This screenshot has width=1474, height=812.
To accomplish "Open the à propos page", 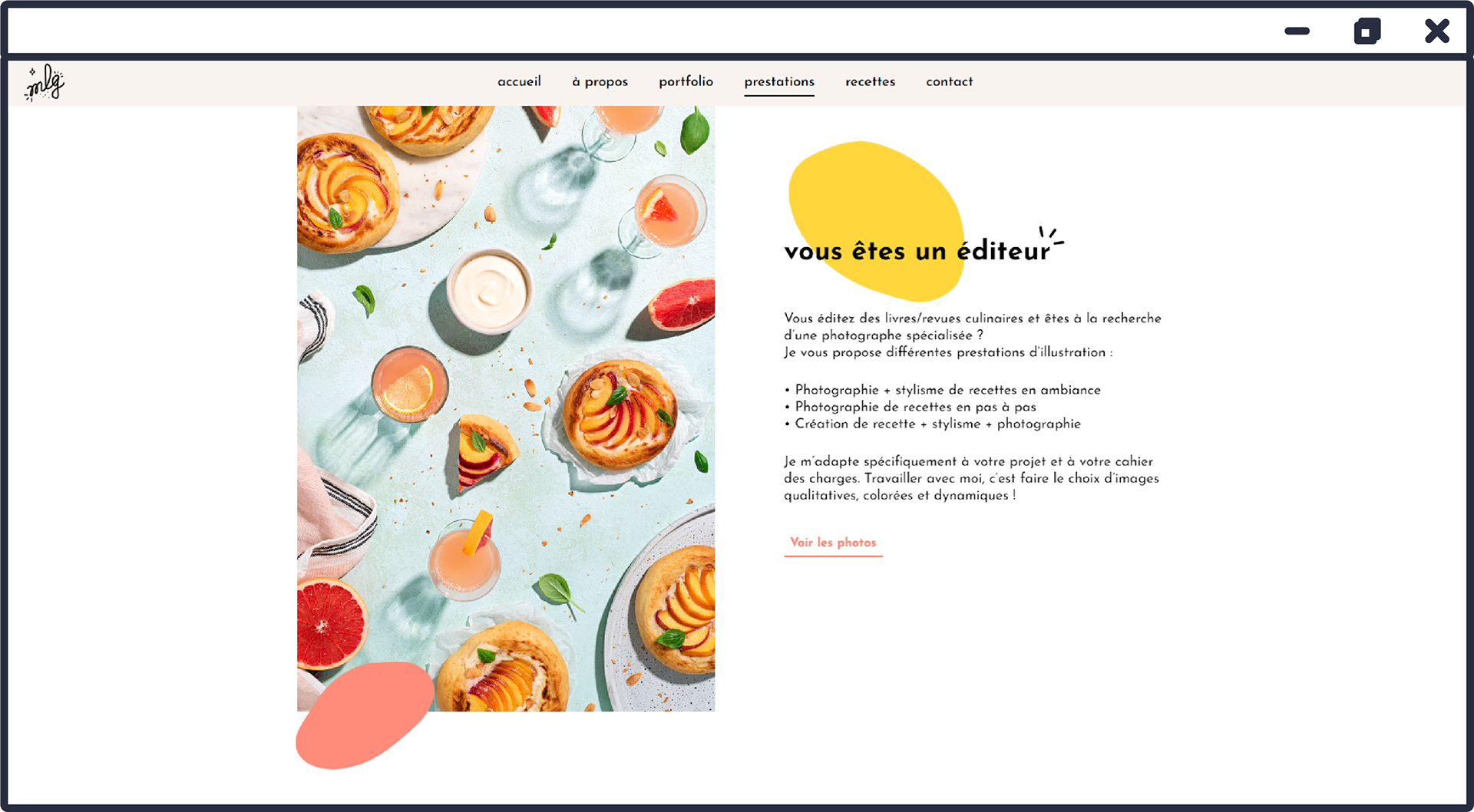I will coord(600,81).
